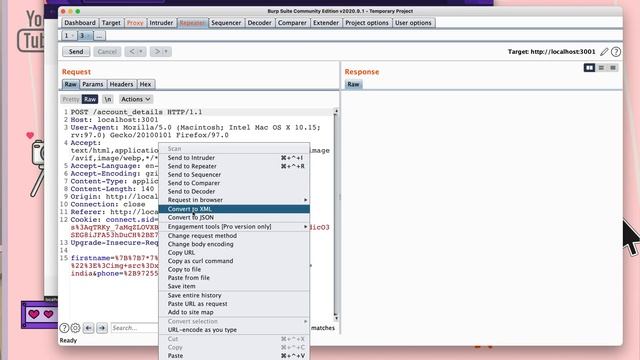The width and height of the screenshot is (640, 360).
Task: Choose Save entire history
Action: (234, 296)
